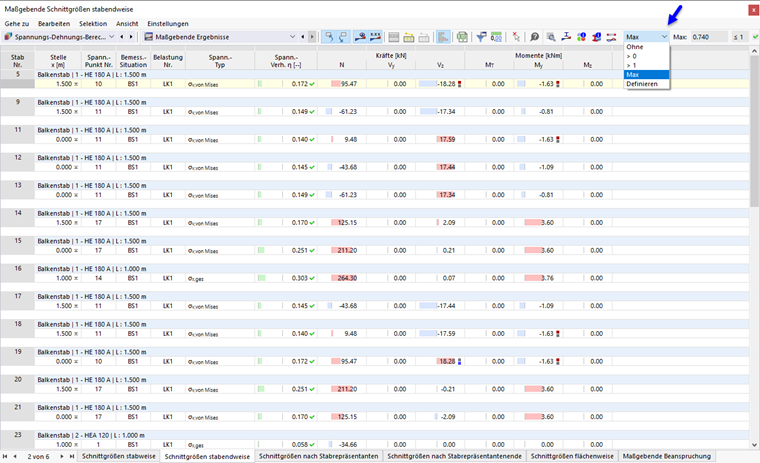Click the scrollbar up arrow

[754, 51]
